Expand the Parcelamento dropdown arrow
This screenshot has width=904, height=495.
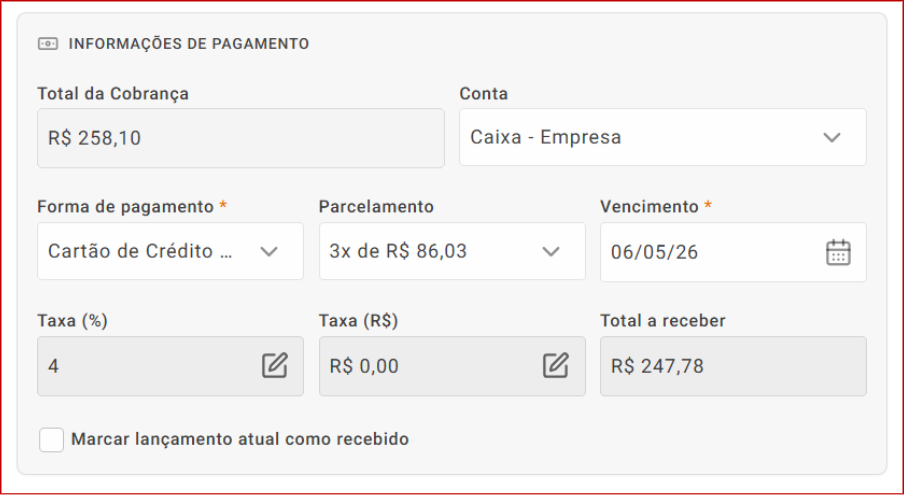(x=551, y=251)
